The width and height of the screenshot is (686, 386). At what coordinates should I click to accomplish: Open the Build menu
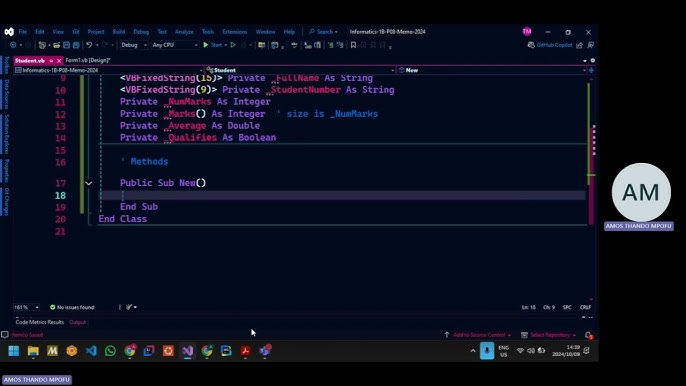point(119,32)
